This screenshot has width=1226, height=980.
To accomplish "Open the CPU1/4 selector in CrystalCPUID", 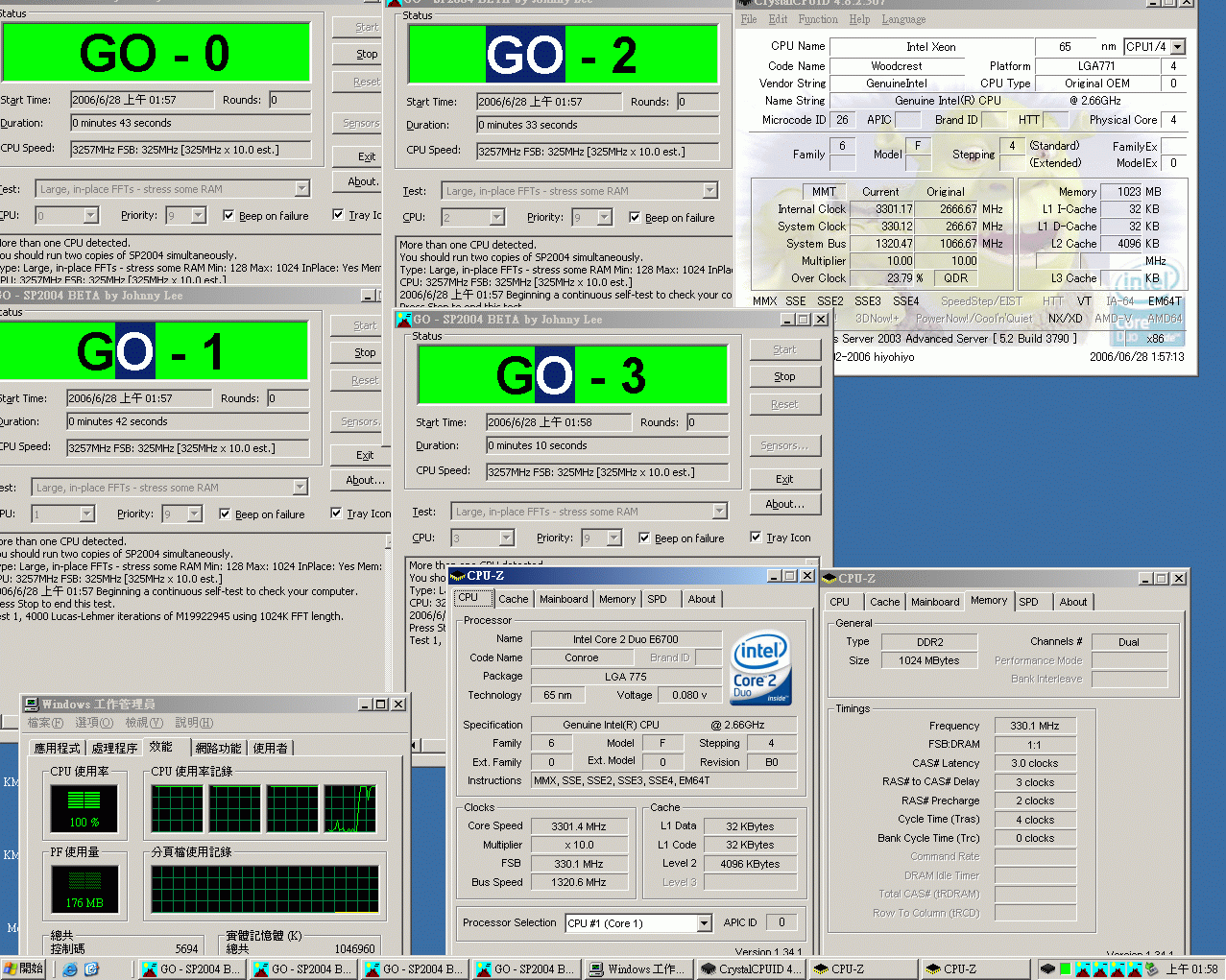I will pyautogui.click(x=1178, y=47).
